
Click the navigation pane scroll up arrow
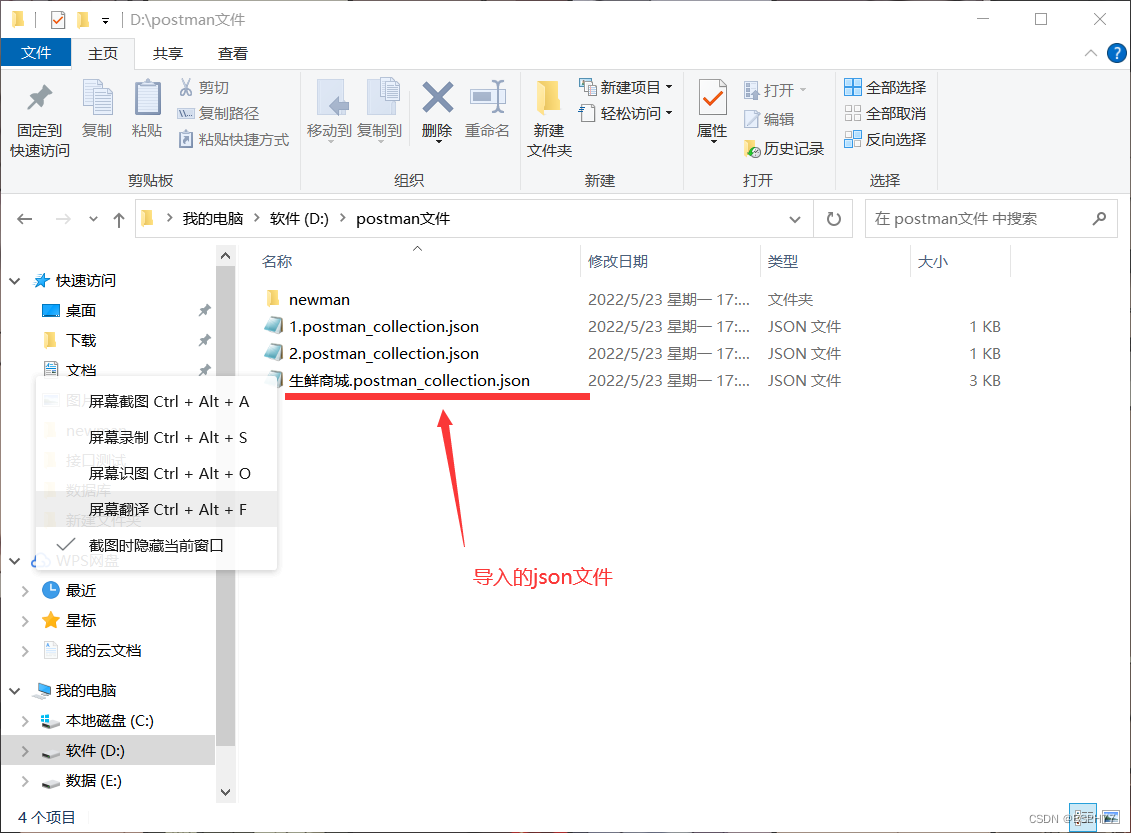pyautogui.click(x=226, y=256)
